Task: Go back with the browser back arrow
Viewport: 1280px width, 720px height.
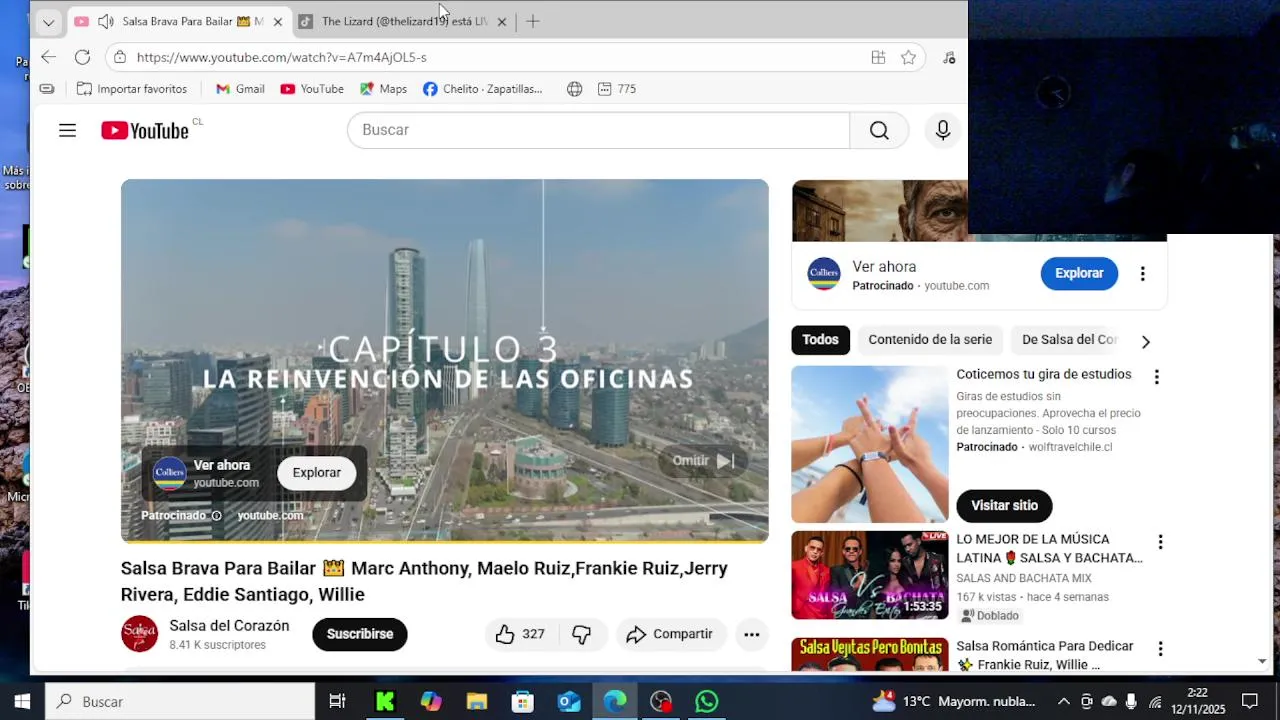Action: pyautogui.click(x=48, y=57)
